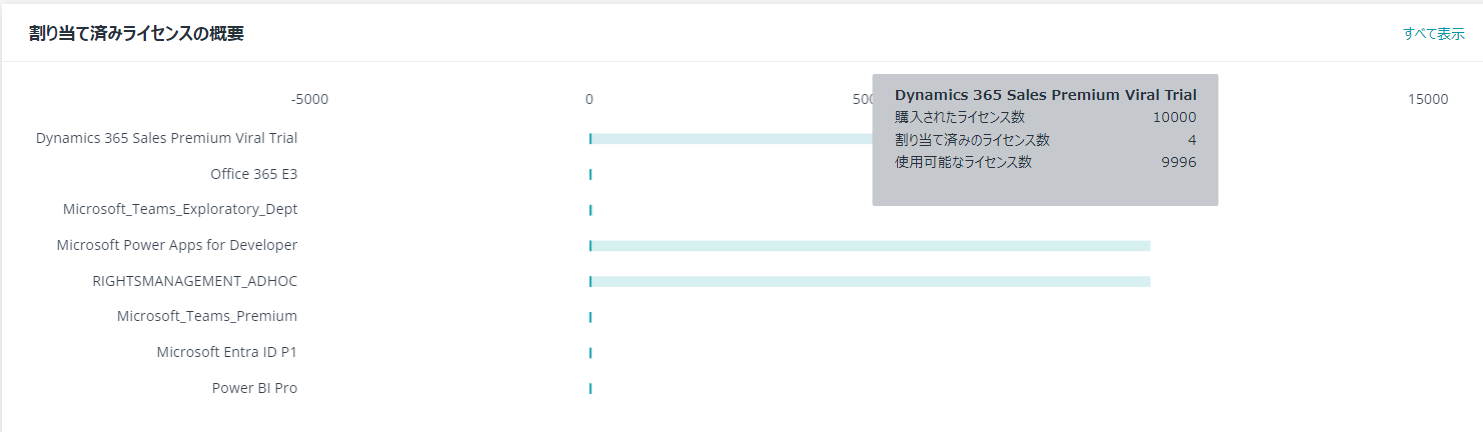1483x432 pixels.
Task: Select the Office 365 E3 label
Action: [x=254, y=174]
